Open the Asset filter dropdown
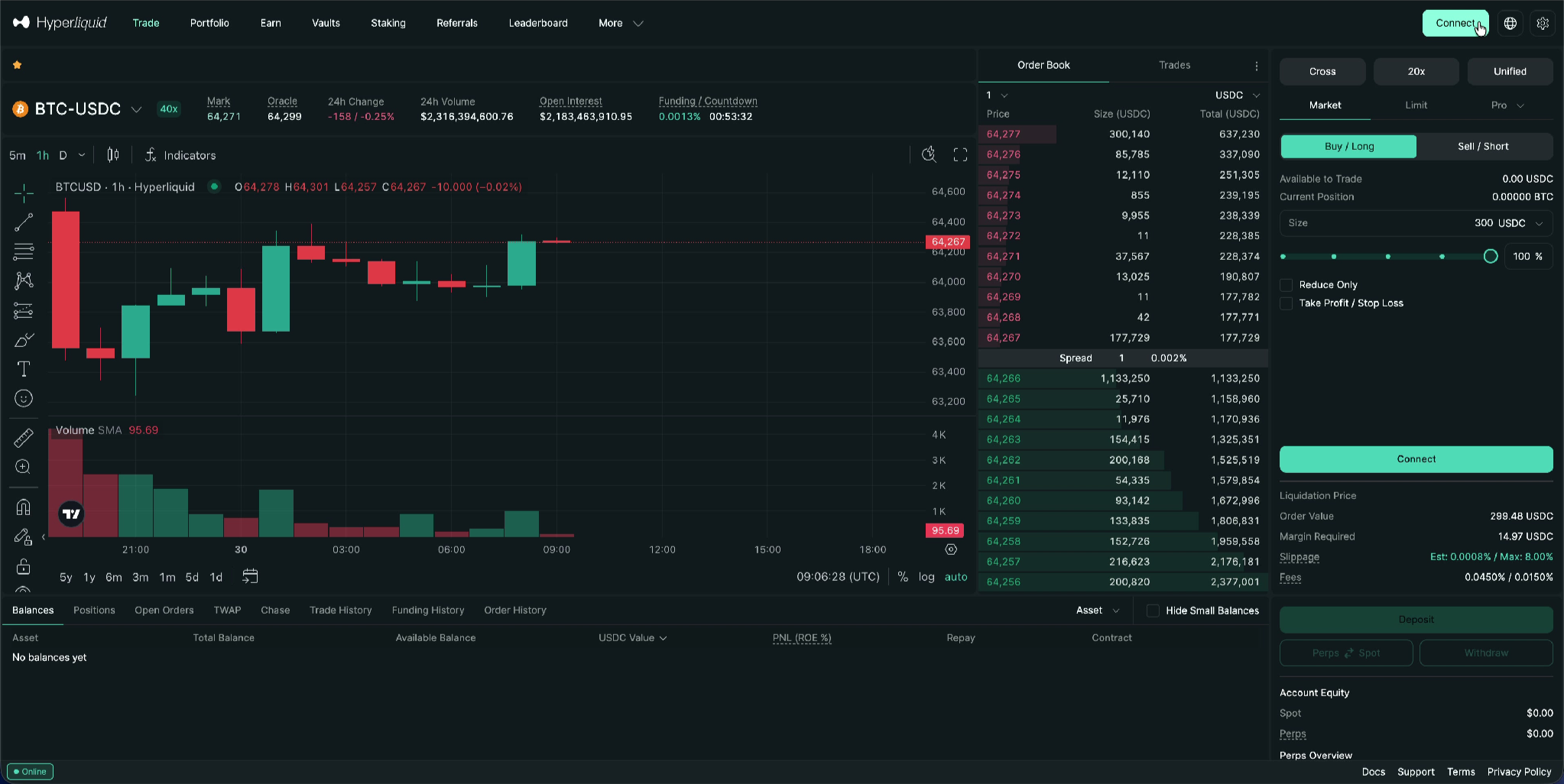The image size is (1564, 784). (x=1098, y=611)
